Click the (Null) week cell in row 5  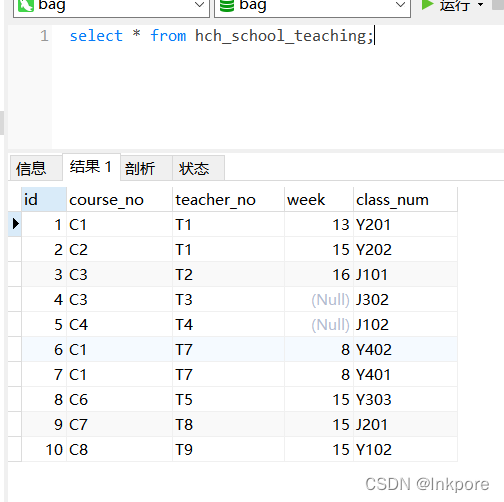(x=319, y=324)
